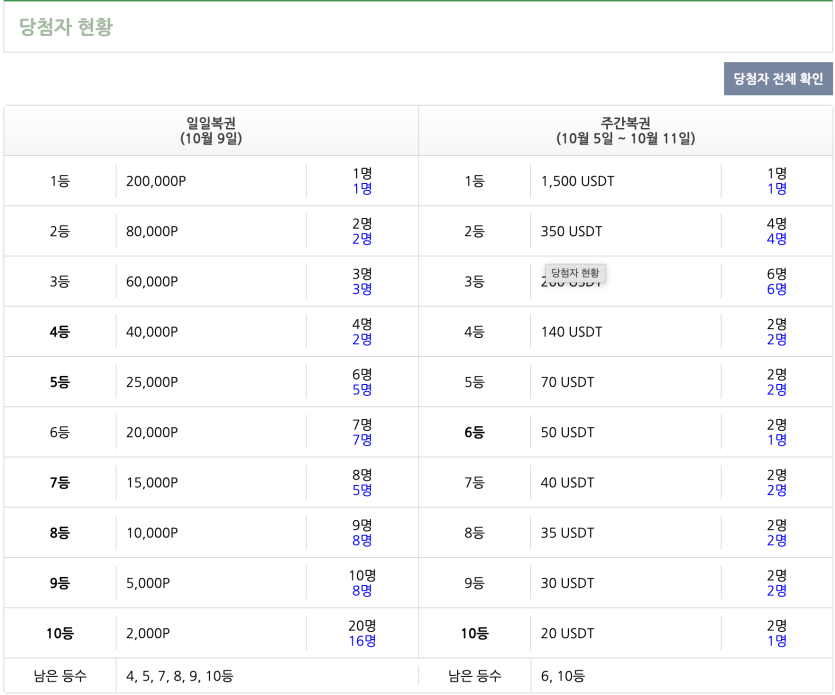Select daily 9등 total quota 10명
This screenshot has height=695, width=835.
[x=362, y=575]
